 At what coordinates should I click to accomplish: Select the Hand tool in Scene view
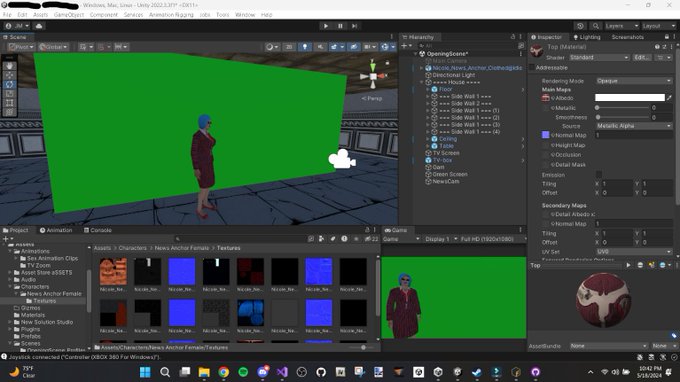point(9,66)
